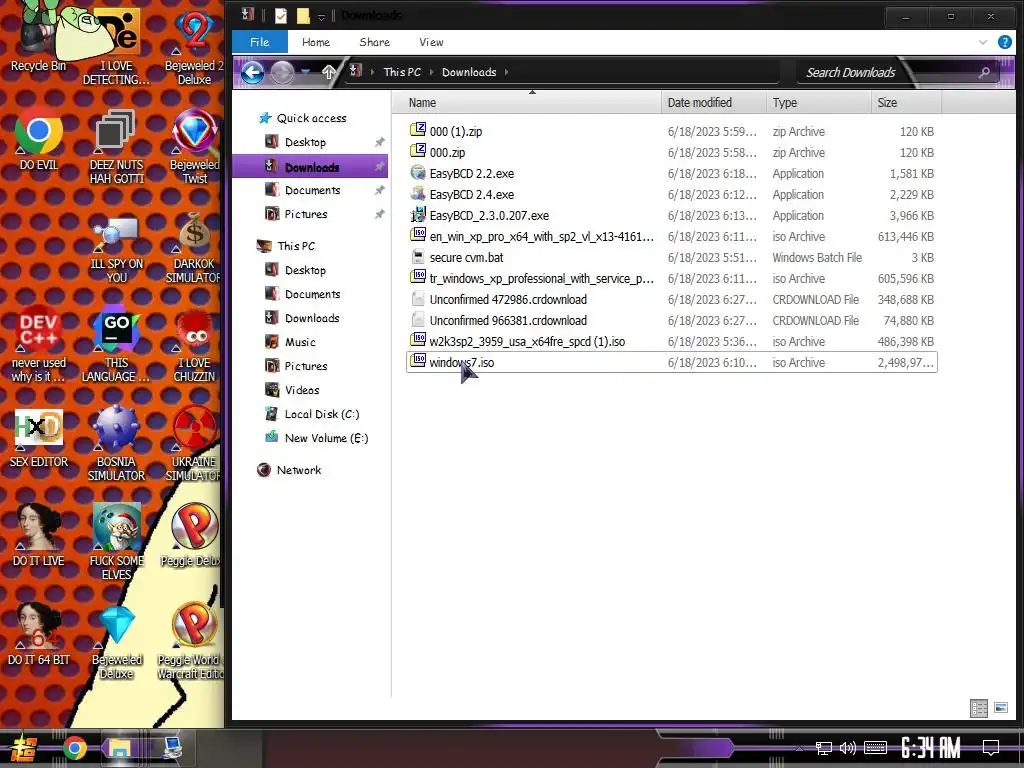Open the elf game desktop shortcut
Viewport: 1024px width, 768px height.
coord(116,542)
